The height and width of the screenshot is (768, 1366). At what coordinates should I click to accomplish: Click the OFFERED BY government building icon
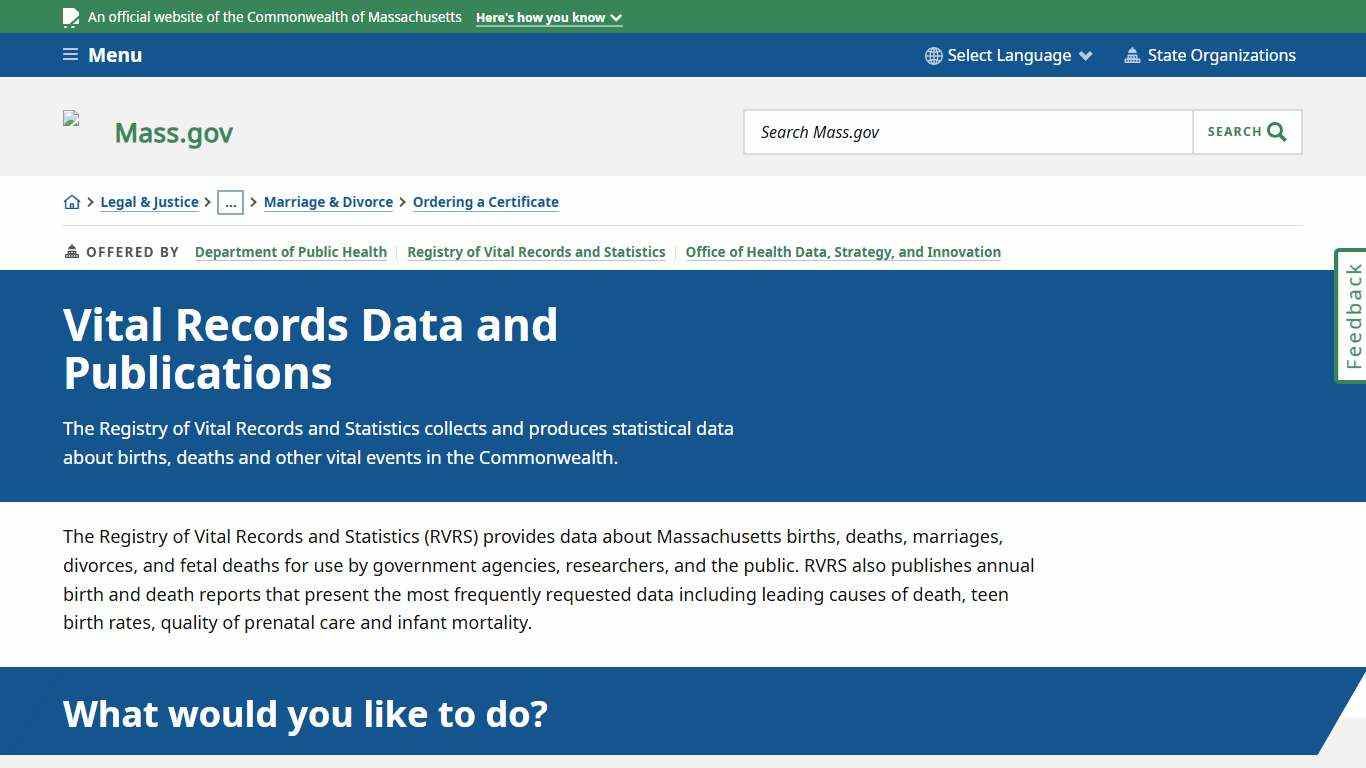click(71, 251)
